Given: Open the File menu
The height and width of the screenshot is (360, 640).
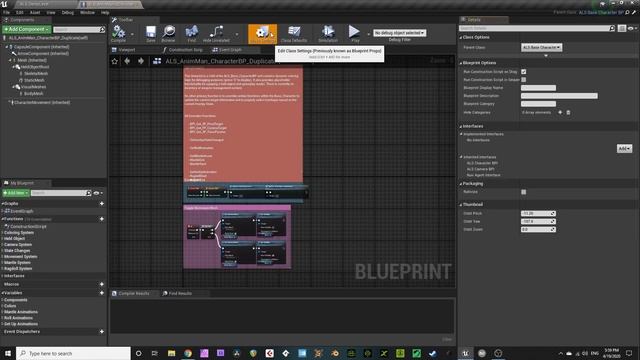Looking at the screenshot, I should tap(7, 13).
